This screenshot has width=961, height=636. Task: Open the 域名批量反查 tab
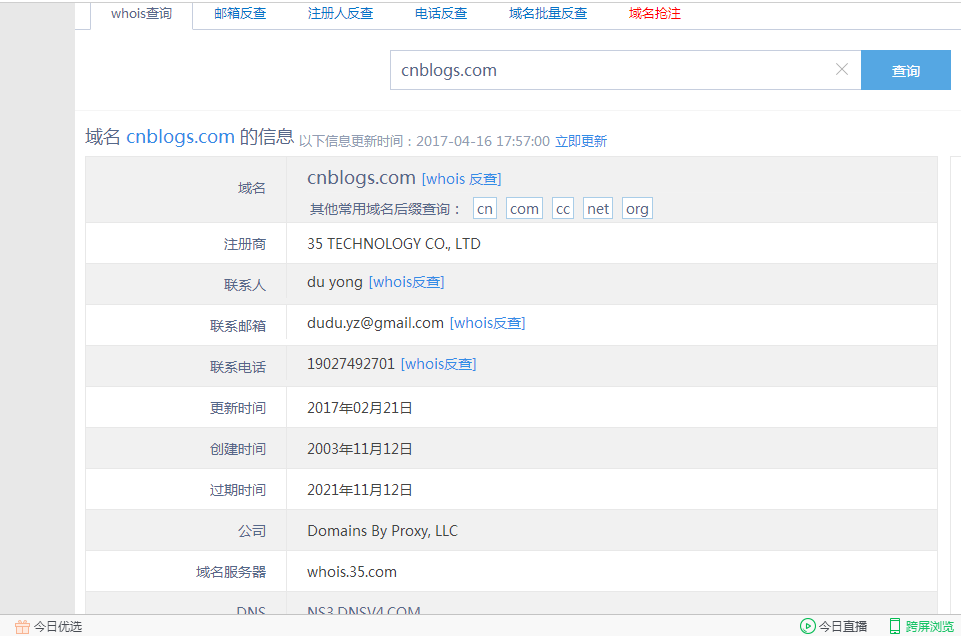(x=548, y=13)
